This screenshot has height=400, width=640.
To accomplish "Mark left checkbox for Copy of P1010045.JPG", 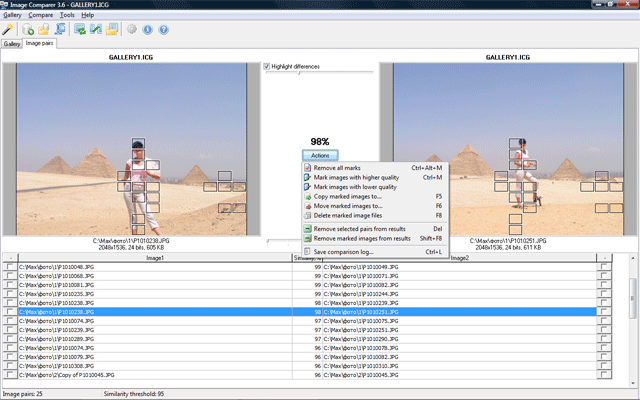I will coord(10,375).
